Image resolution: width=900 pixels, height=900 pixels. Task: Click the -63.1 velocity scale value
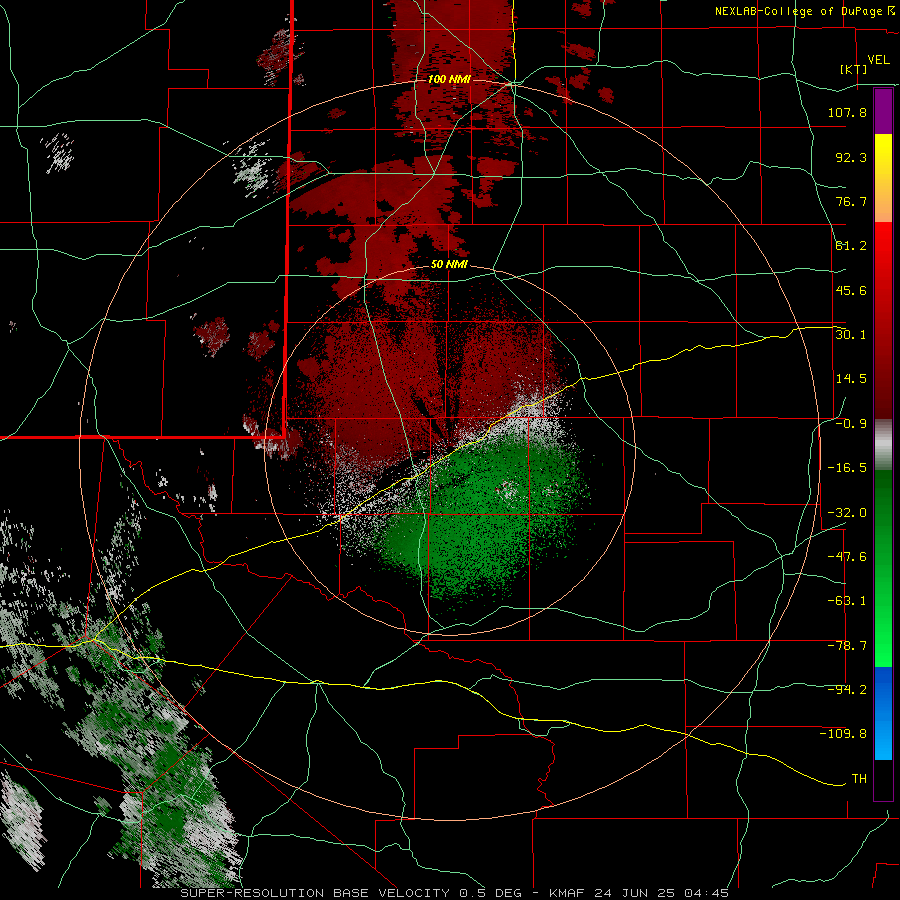pos(847,601)
